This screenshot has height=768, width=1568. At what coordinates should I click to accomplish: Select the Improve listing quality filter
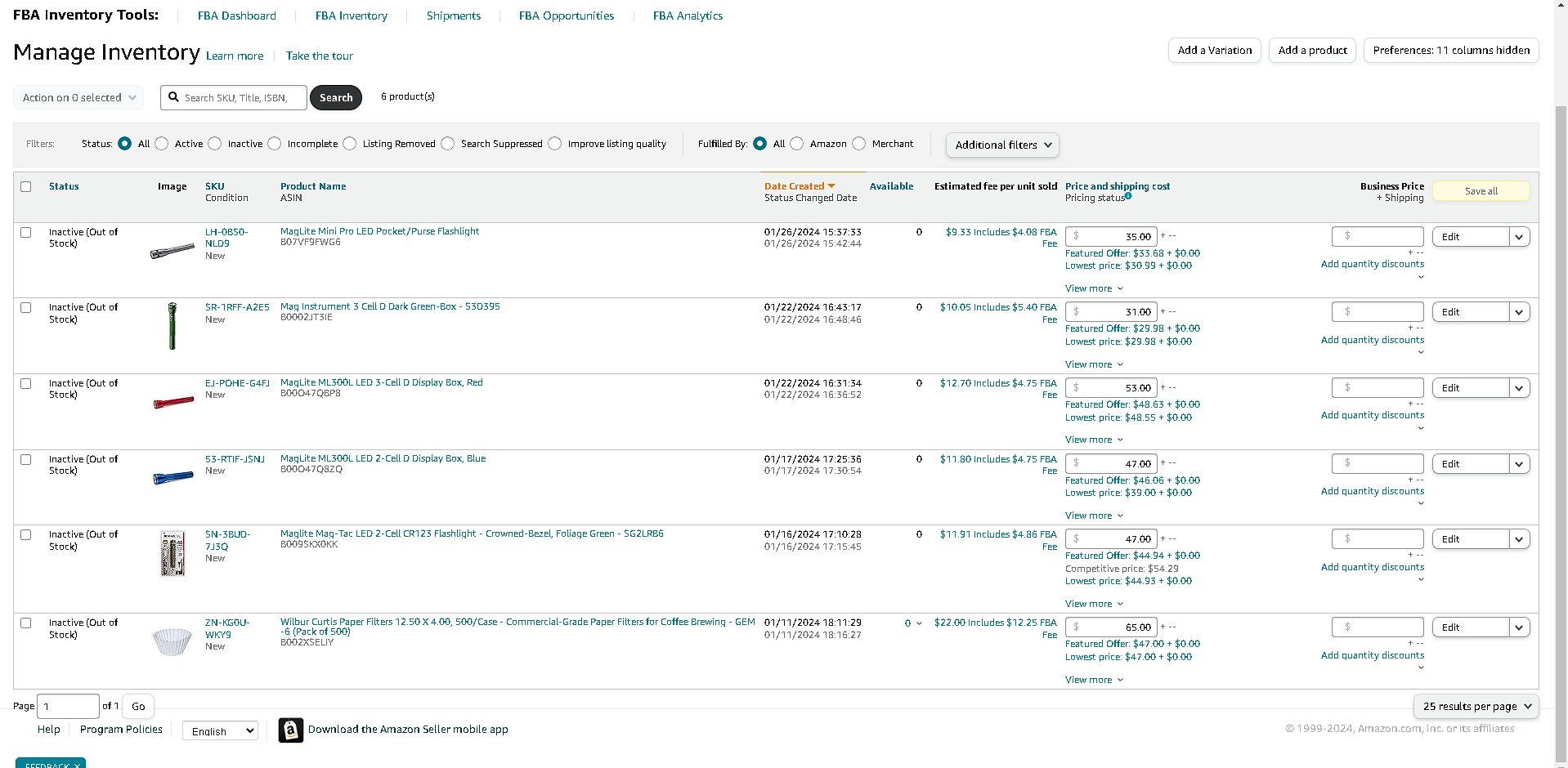(x=555, y=144)
